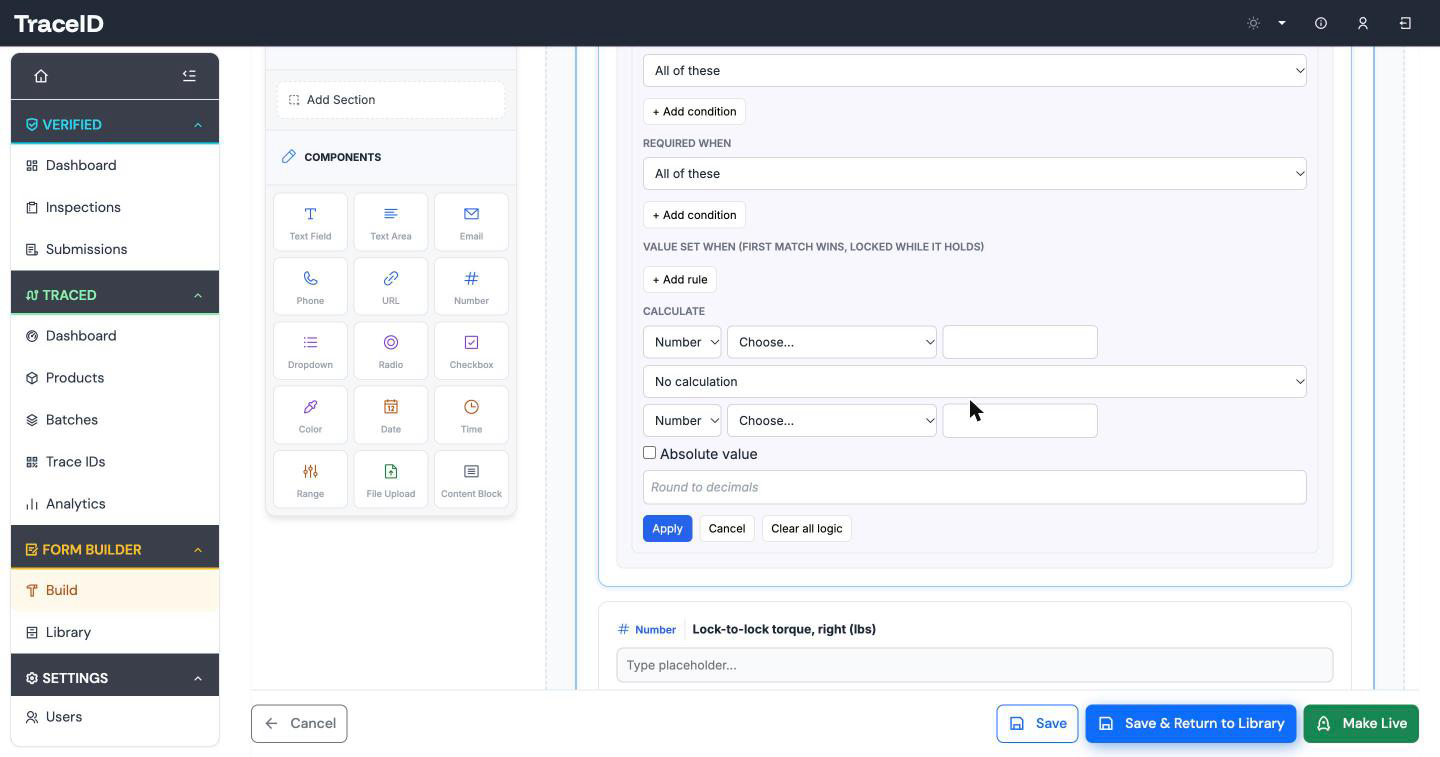Open the theme dropdown arrow
The width and height of the screenshot is (1440, 757).
click(1282, 23)
